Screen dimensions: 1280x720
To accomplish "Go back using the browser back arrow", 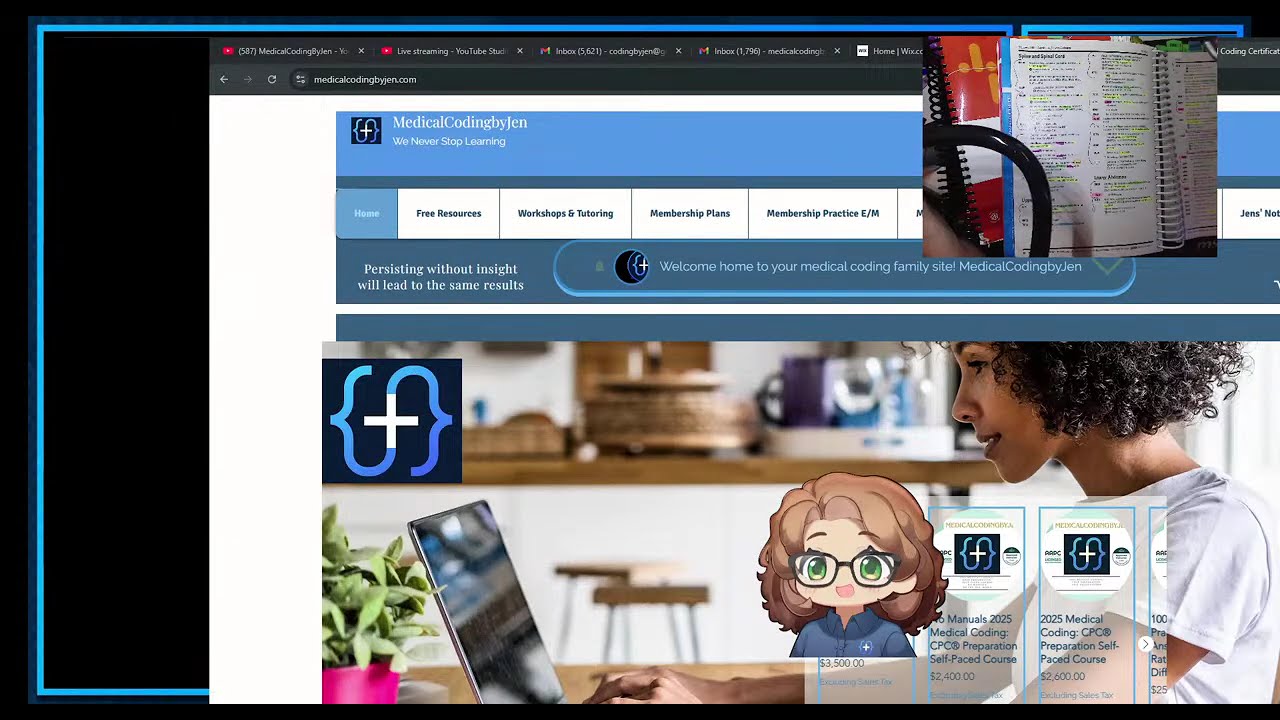I will (x=224, y=79).
